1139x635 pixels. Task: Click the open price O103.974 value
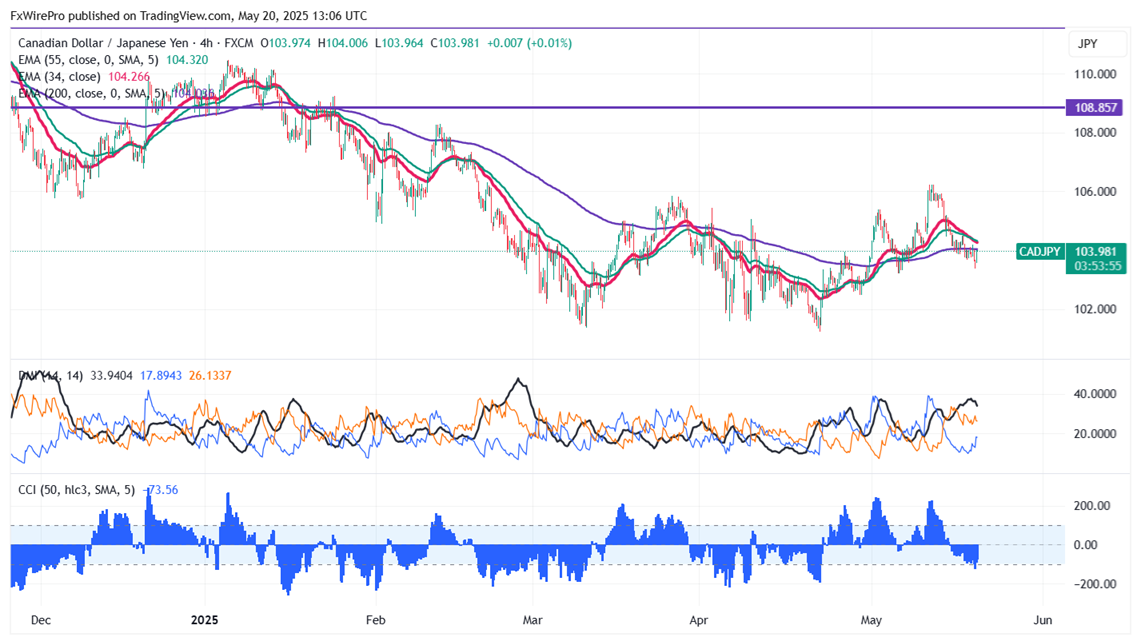coord(285,43)
